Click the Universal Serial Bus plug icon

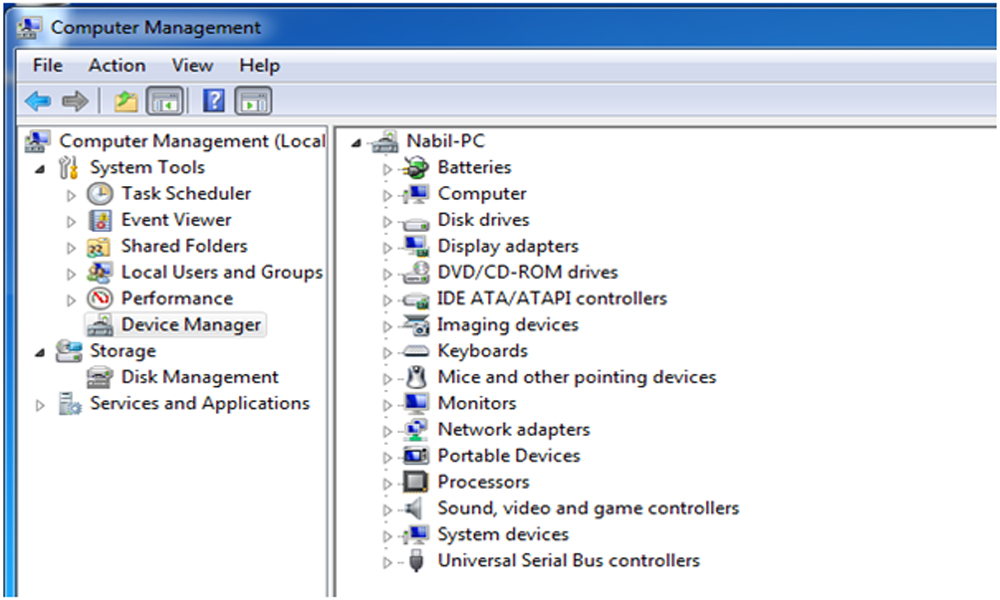point(415,561)
